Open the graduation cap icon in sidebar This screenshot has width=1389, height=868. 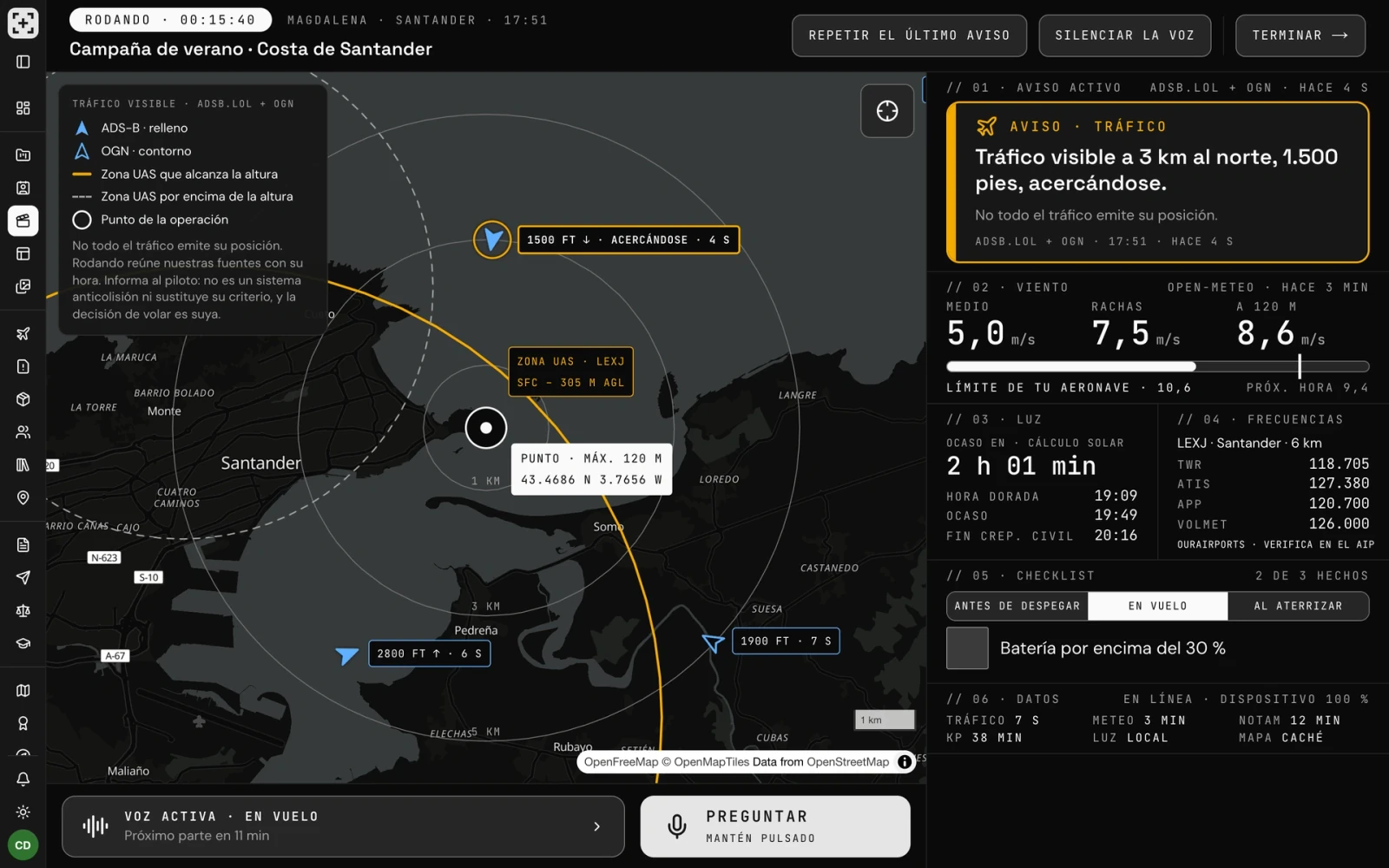[23, 643]
